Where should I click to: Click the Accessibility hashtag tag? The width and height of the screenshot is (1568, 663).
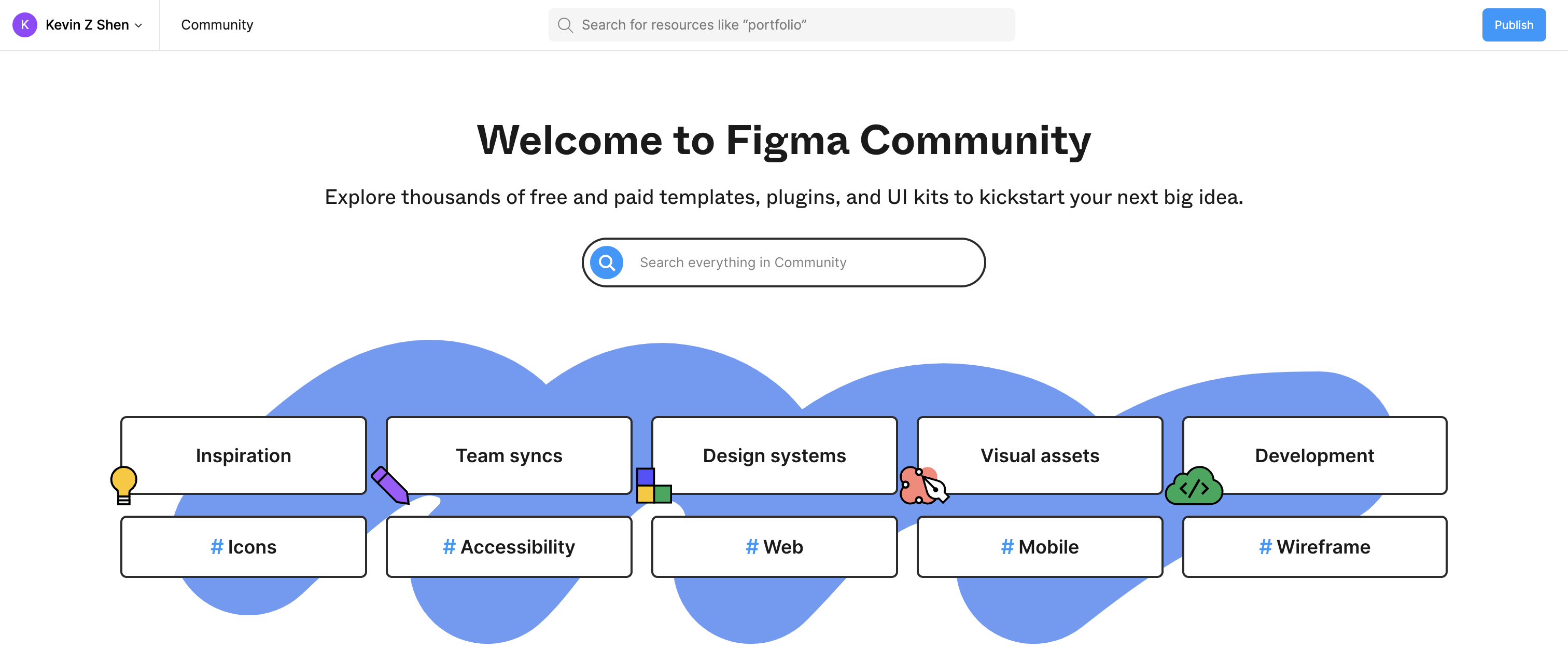[x=509, y=546]
